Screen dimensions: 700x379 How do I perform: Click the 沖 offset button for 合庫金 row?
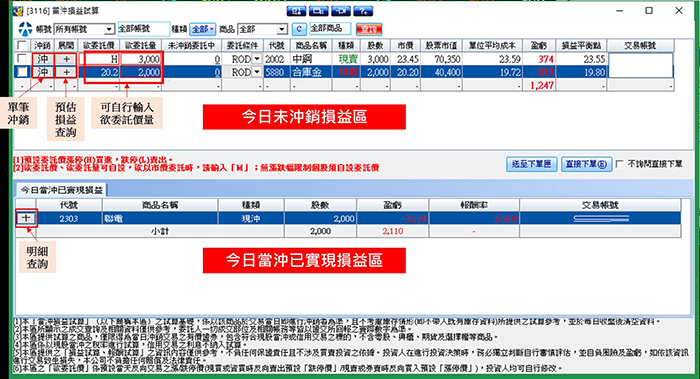click(x=43, y=72)
